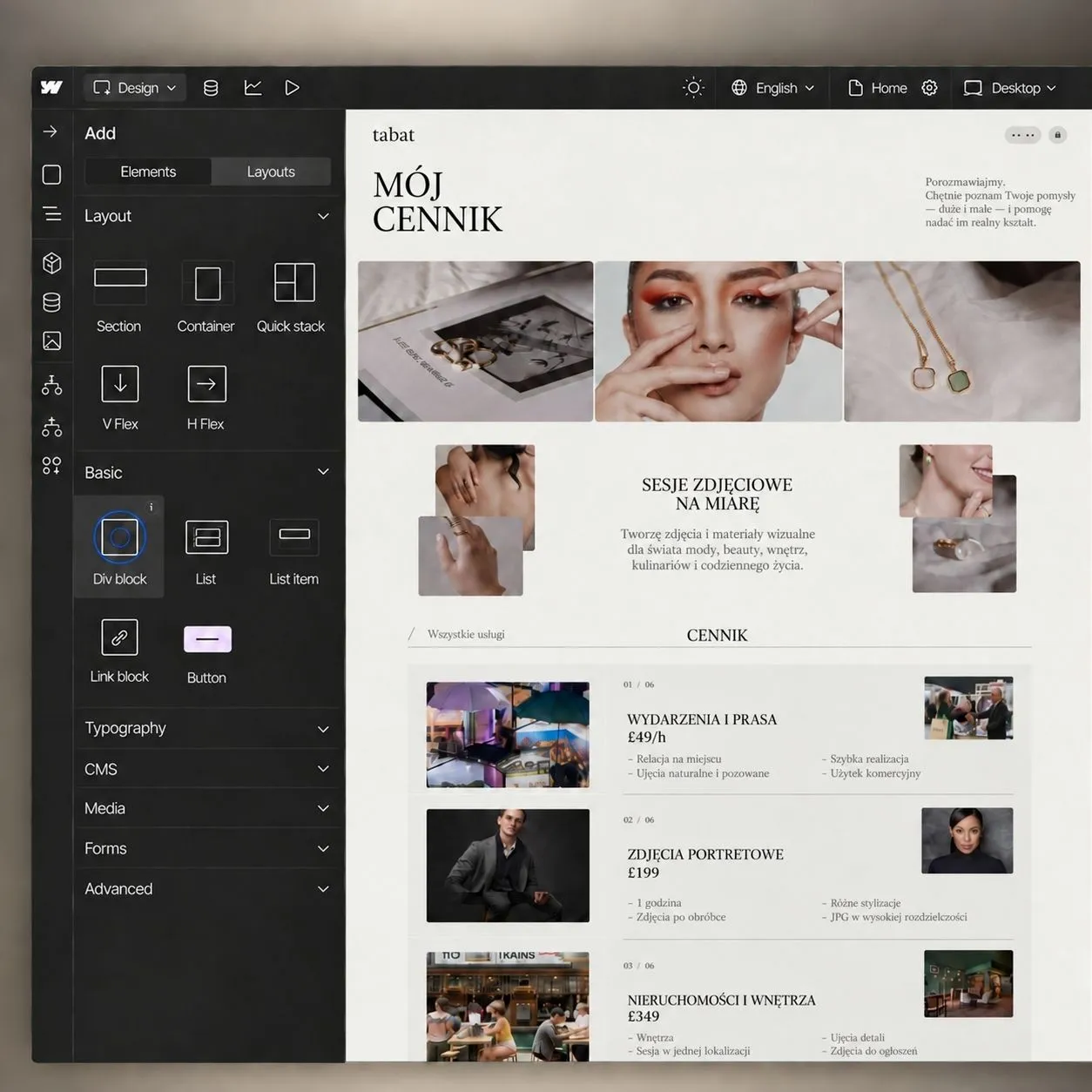The image size is (1092, 1092).
Task: Expand the Media section
Action: point(207,808)
